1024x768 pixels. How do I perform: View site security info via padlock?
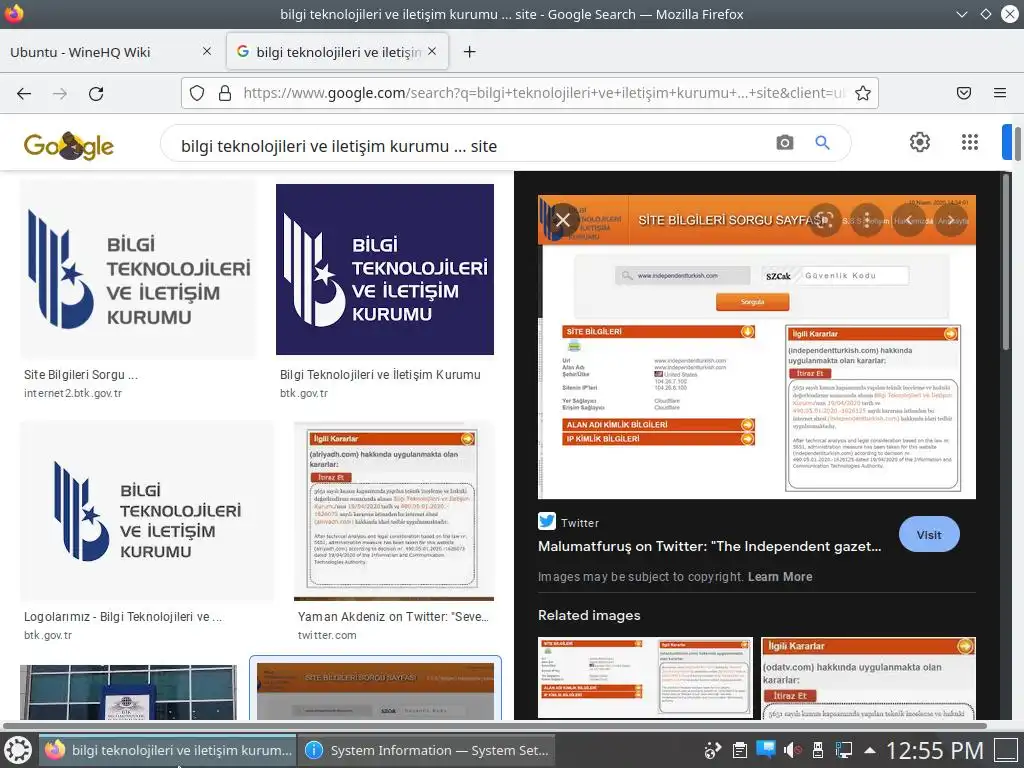(x=225, y=93)
